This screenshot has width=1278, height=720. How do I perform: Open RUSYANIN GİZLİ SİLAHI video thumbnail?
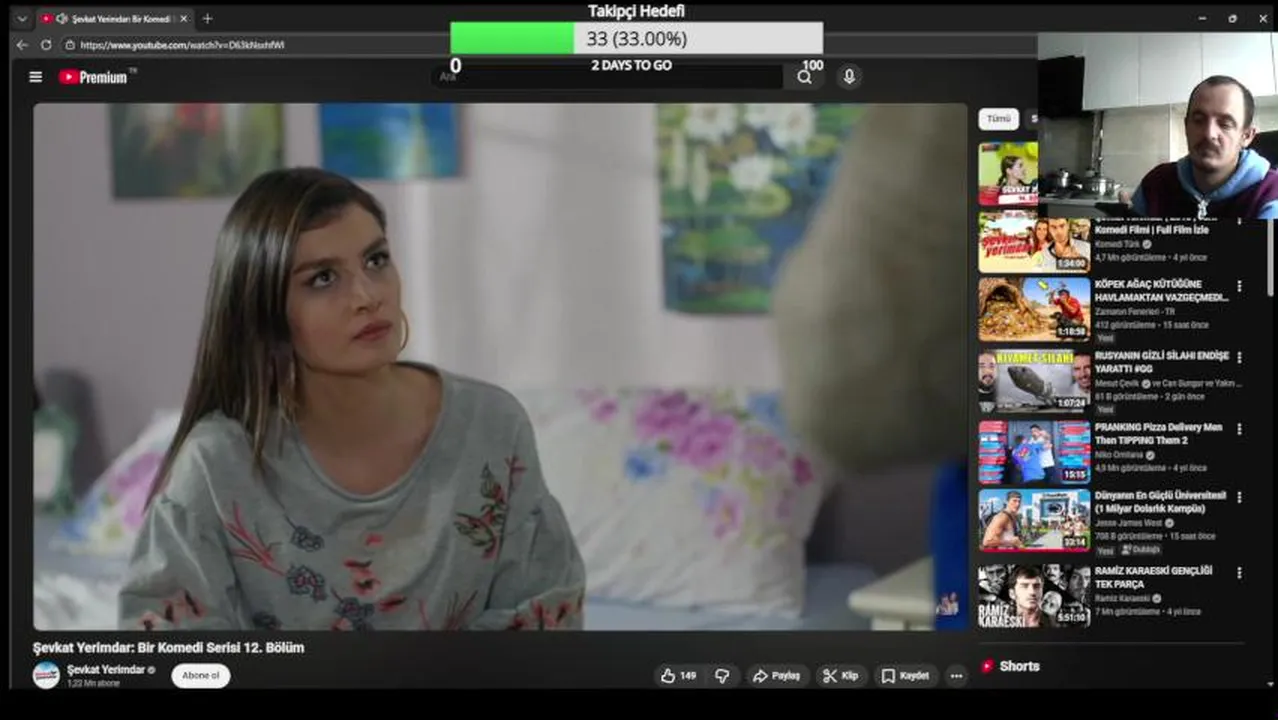1034,381
